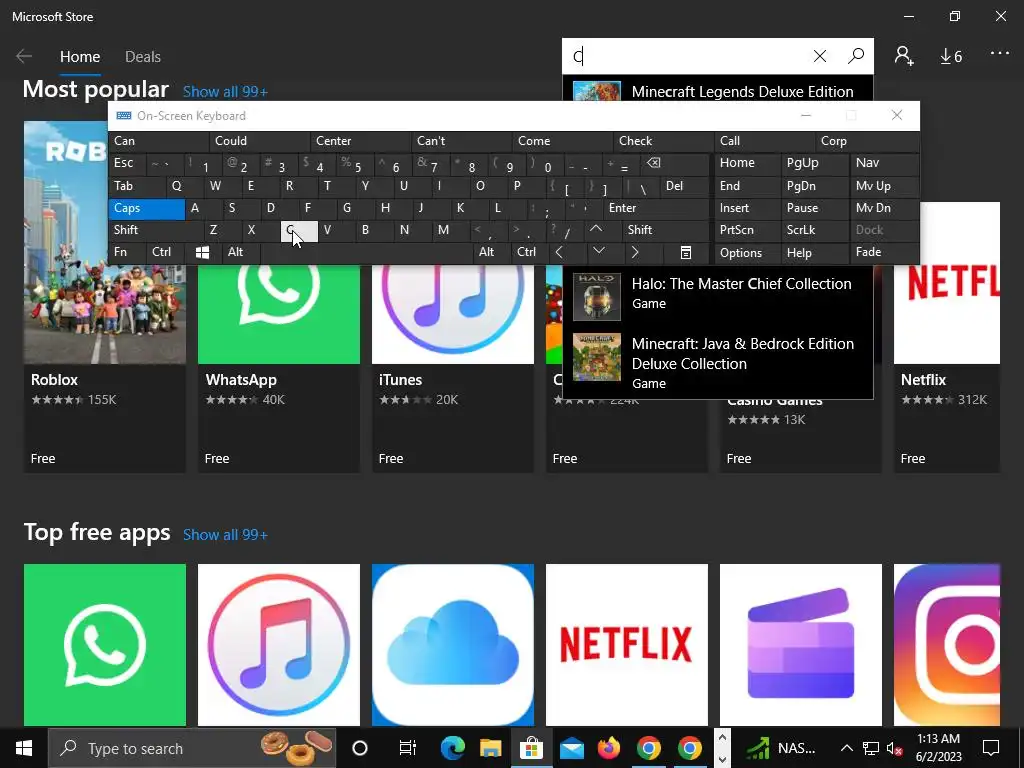Click the Enter key on keyboard
The image size is (1024, 768).
[x=656, y=208]
